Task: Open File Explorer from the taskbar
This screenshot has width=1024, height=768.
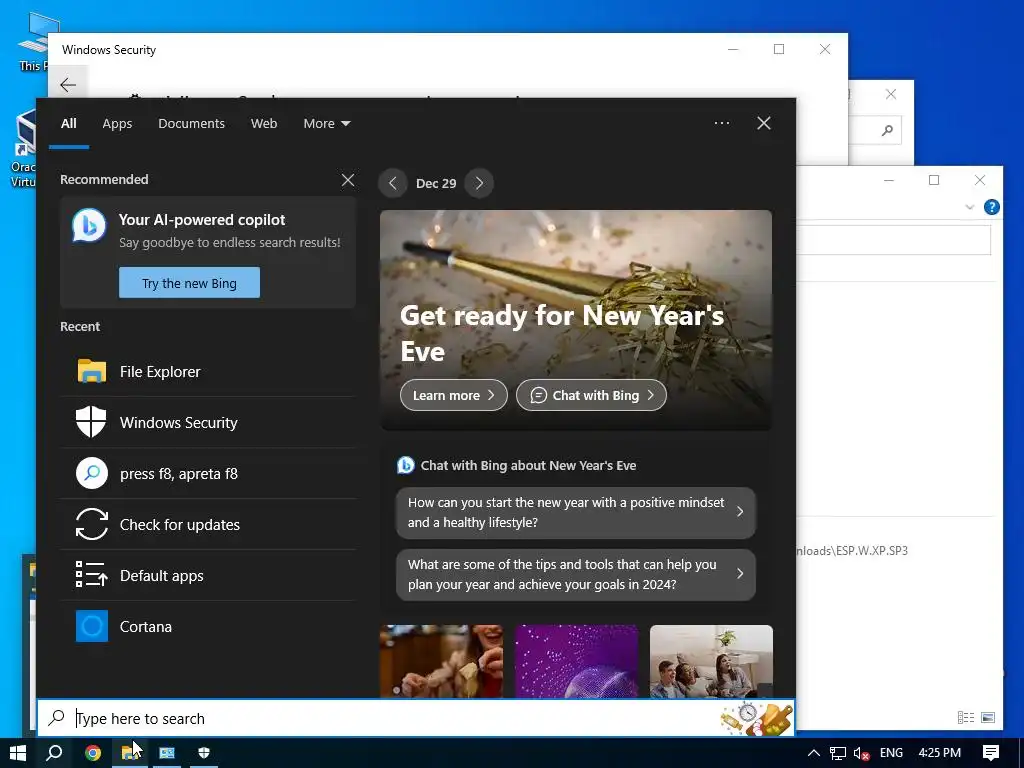Action: 130,753
